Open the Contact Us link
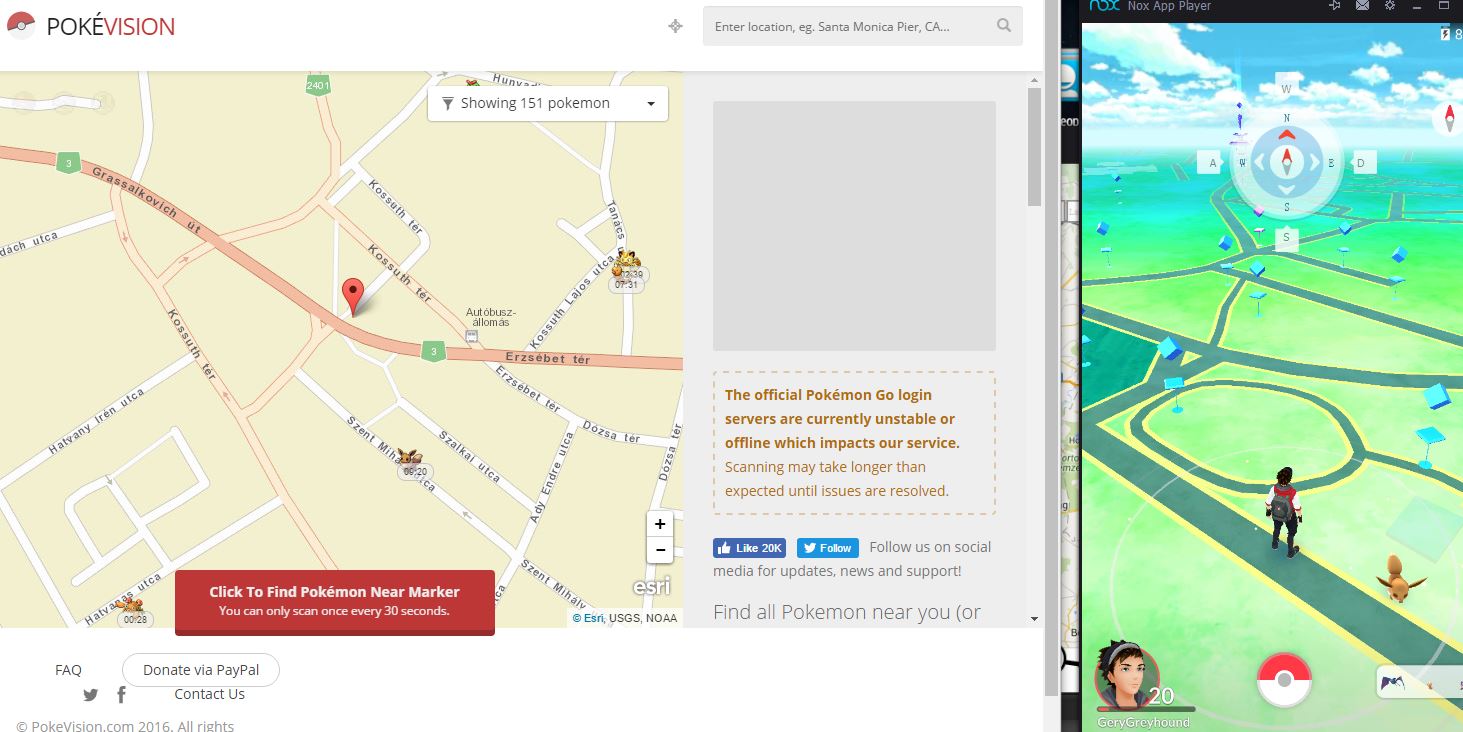This screenshot has width=1463, height=732. [x=209, y=694]
